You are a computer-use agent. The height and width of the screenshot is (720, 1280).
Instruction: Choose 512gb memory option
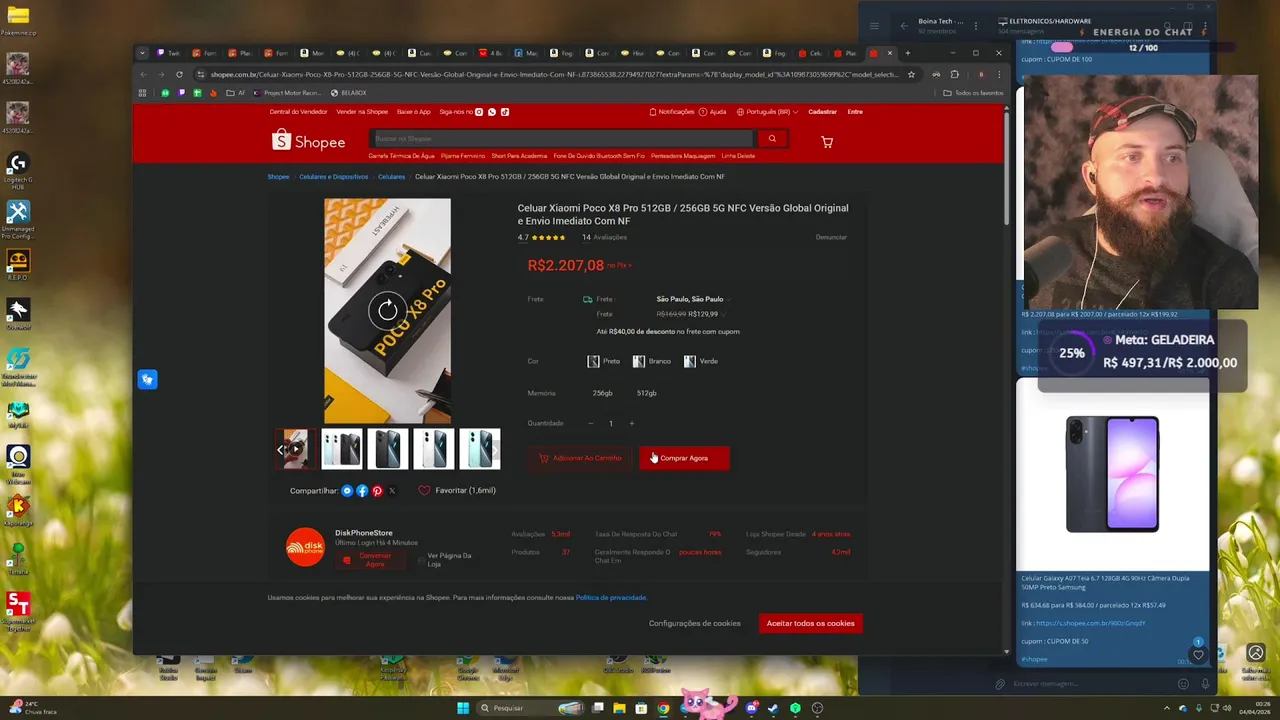[x=647, y=393]
